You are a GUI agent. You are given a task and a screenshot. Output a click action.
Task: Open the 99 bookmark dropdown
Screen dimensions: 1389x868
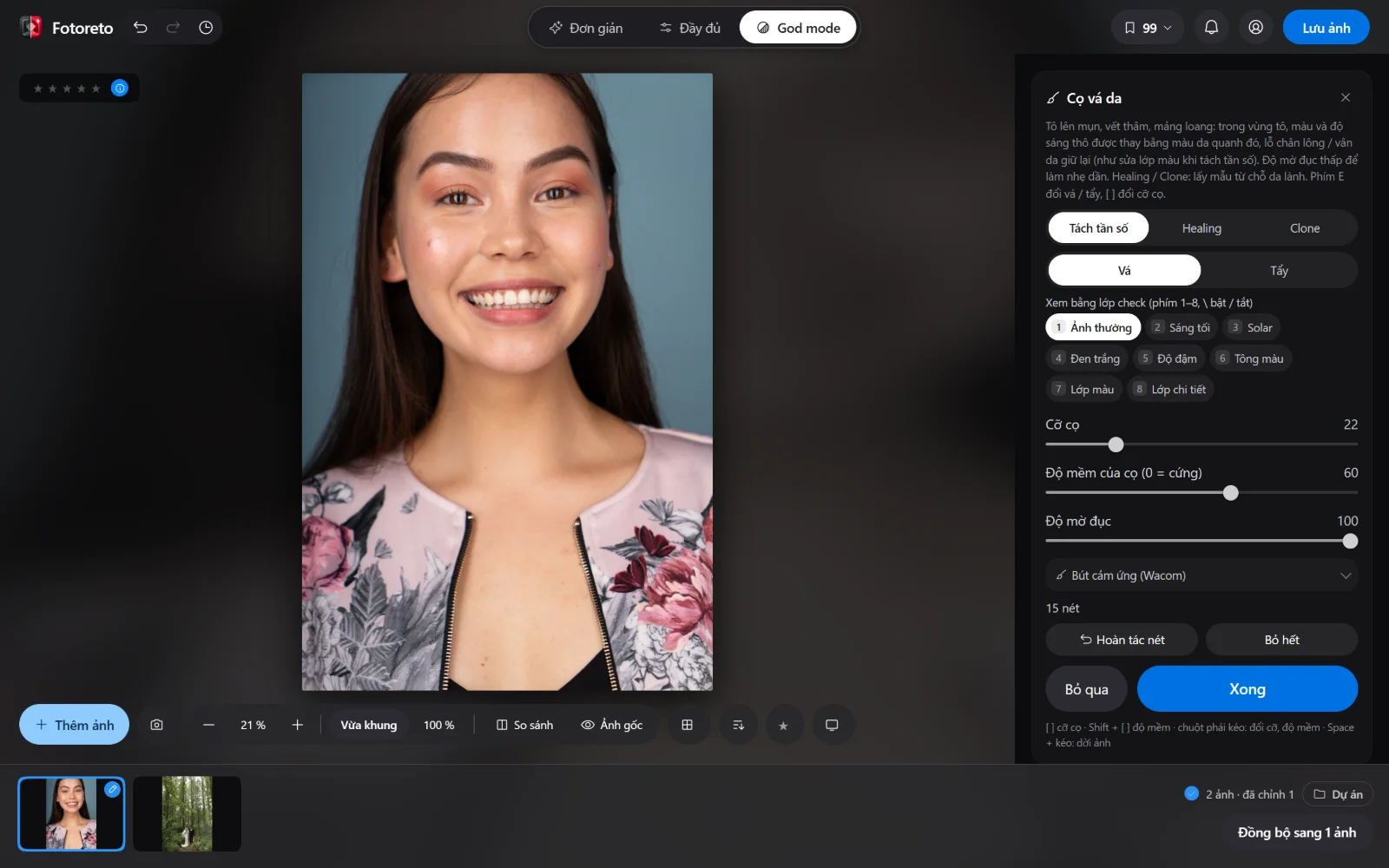tap(1148, 28)
